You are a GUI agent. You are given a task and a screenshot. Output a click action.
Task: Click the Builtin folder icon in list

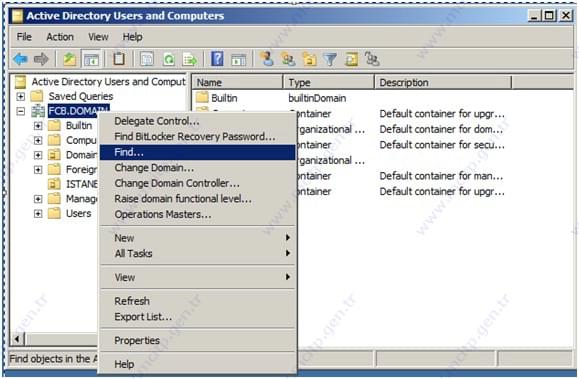[202, 98]
